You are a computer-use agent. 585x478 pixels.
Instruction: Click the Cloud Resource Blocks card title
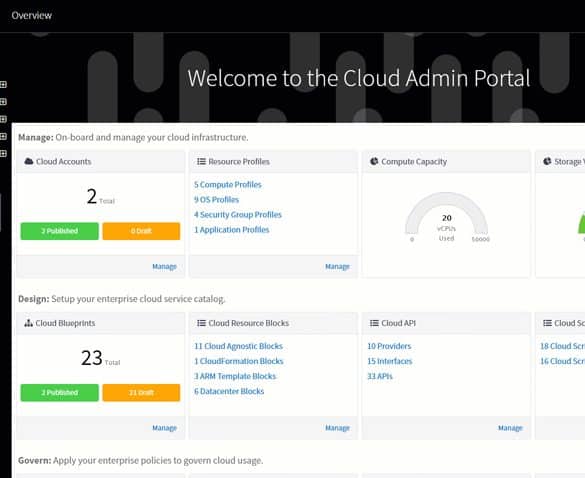pos(249,323)
